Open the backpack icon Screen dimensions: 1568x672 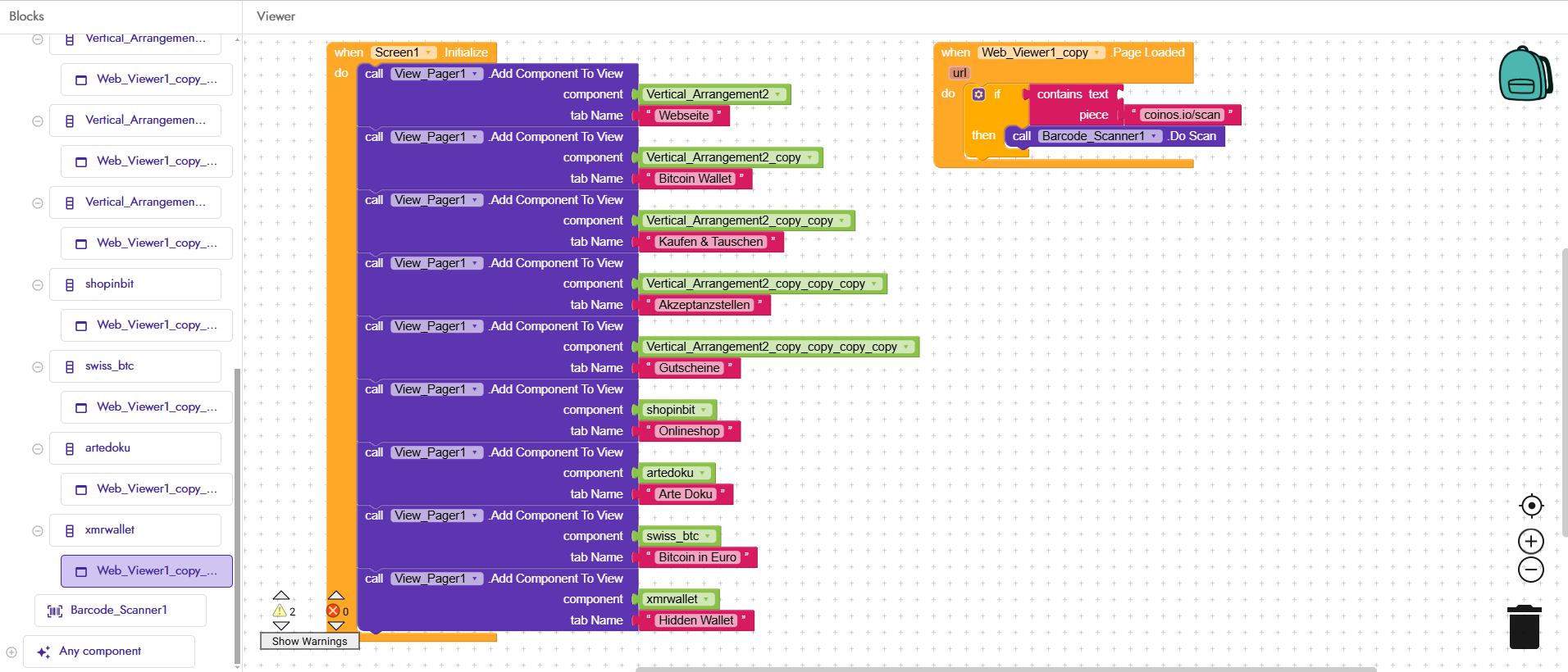(1524, 75)
